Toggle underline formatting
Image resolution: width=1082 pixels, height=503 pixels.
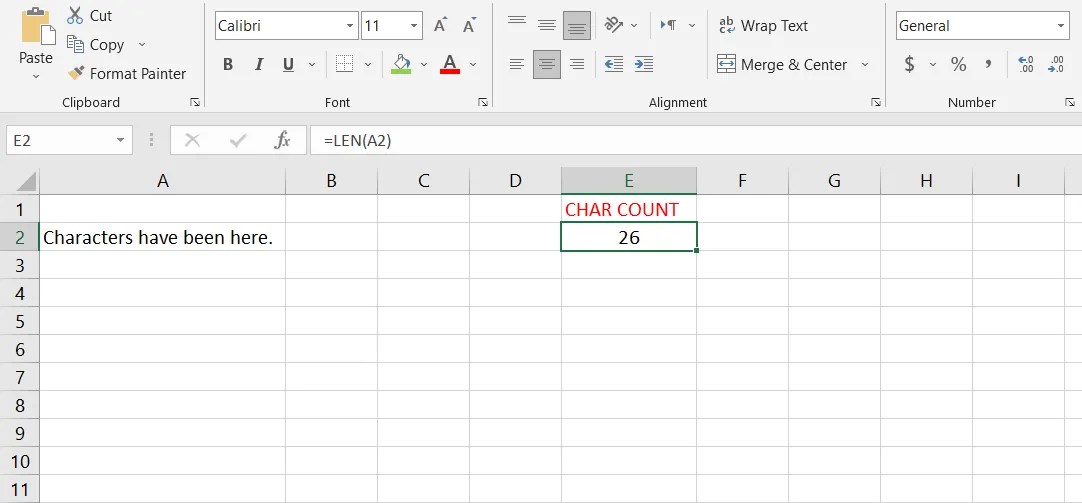[288, 65]
